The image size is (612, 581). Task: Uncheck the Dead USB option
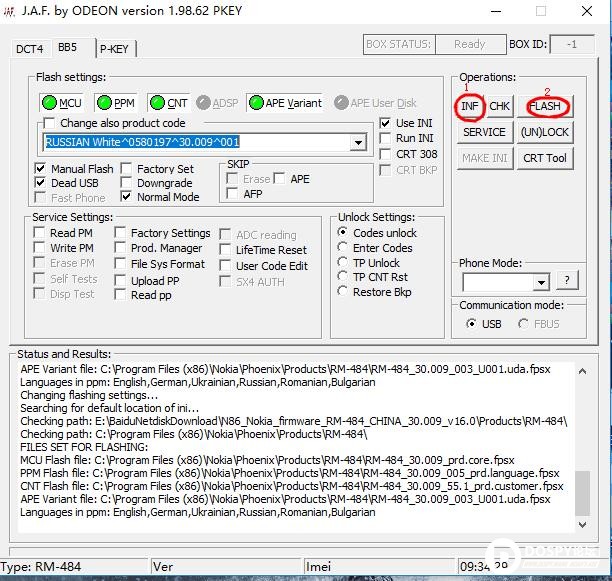click(x=40, y=183)
